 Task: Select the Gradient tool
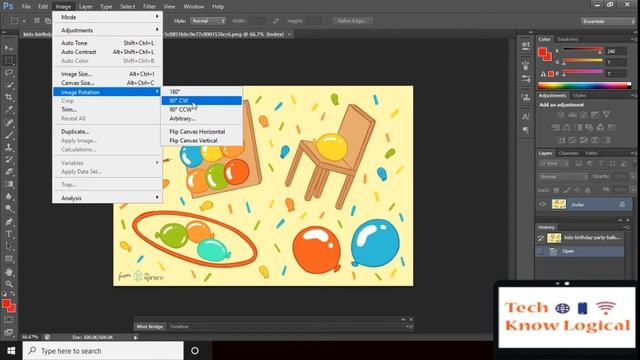(x=9, y=184)
